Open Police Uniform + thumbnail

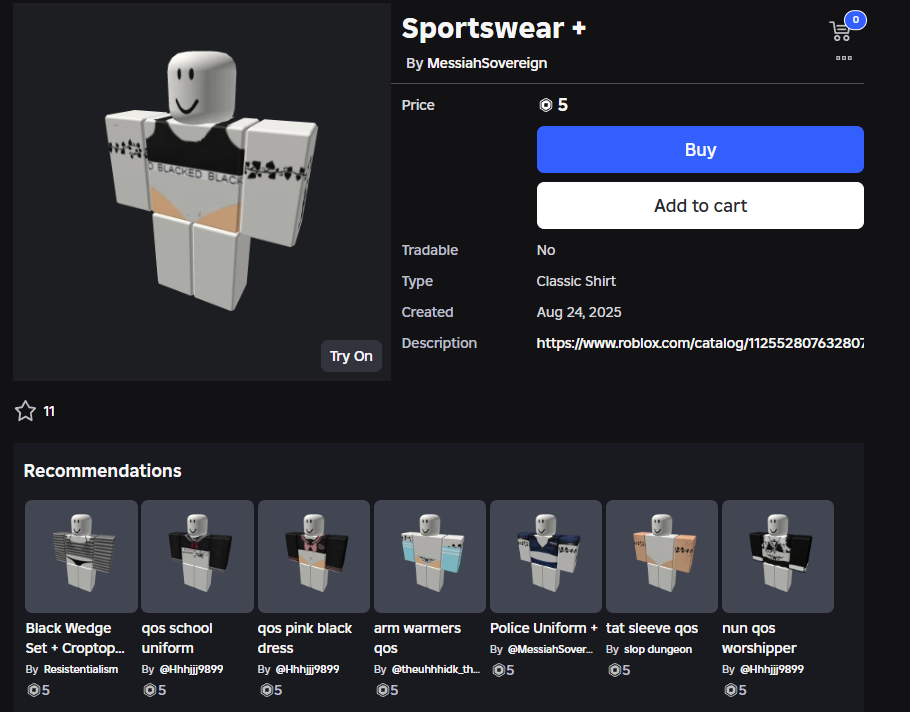pyautogui.click(x=546, y=556)
